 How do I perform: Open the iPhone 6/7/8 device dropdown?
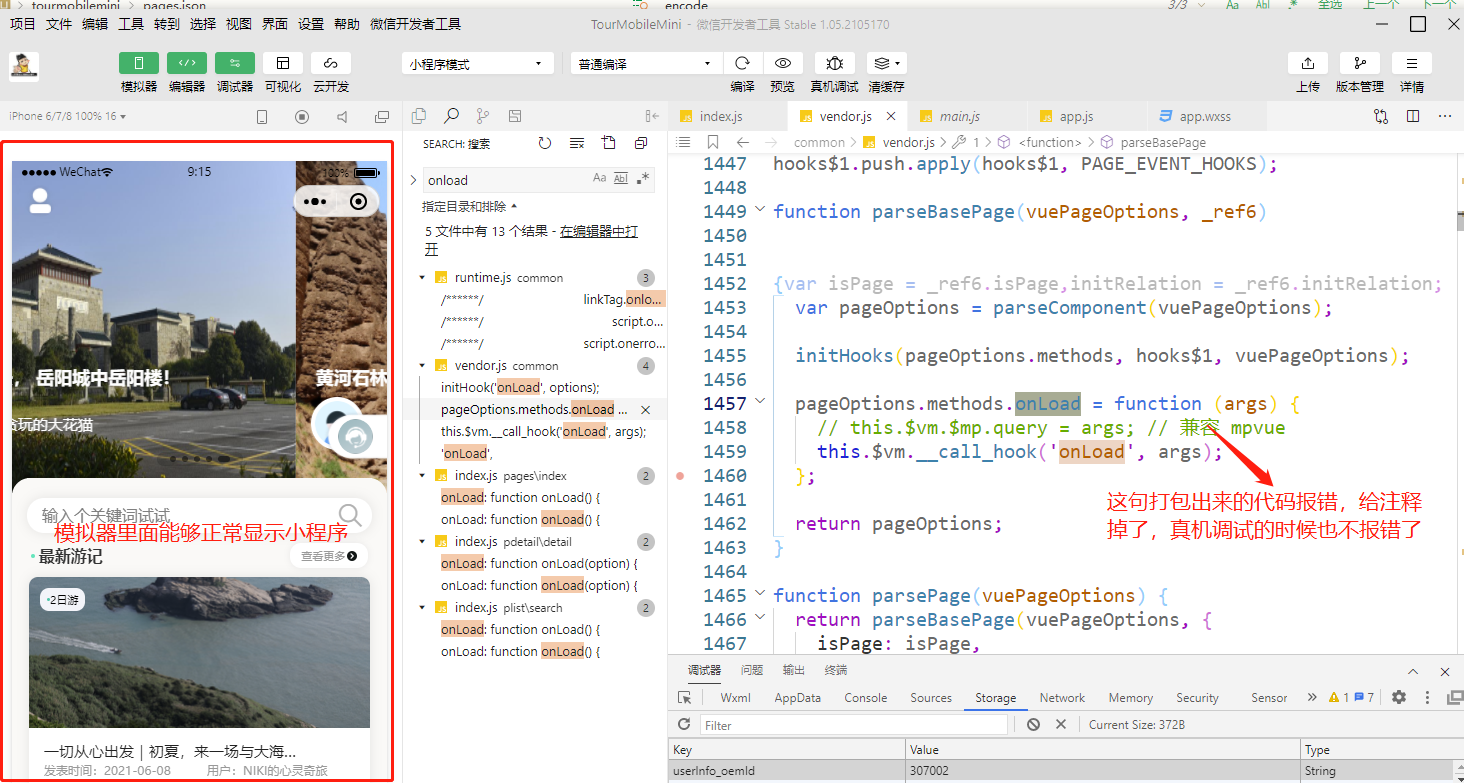[69, 116]
